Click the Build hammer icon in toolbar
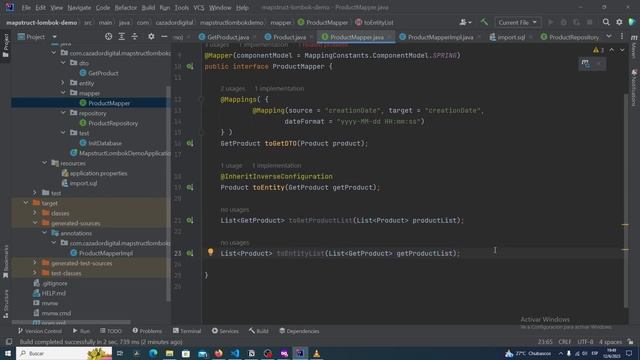640x360 pixels. tap(484, 22)
